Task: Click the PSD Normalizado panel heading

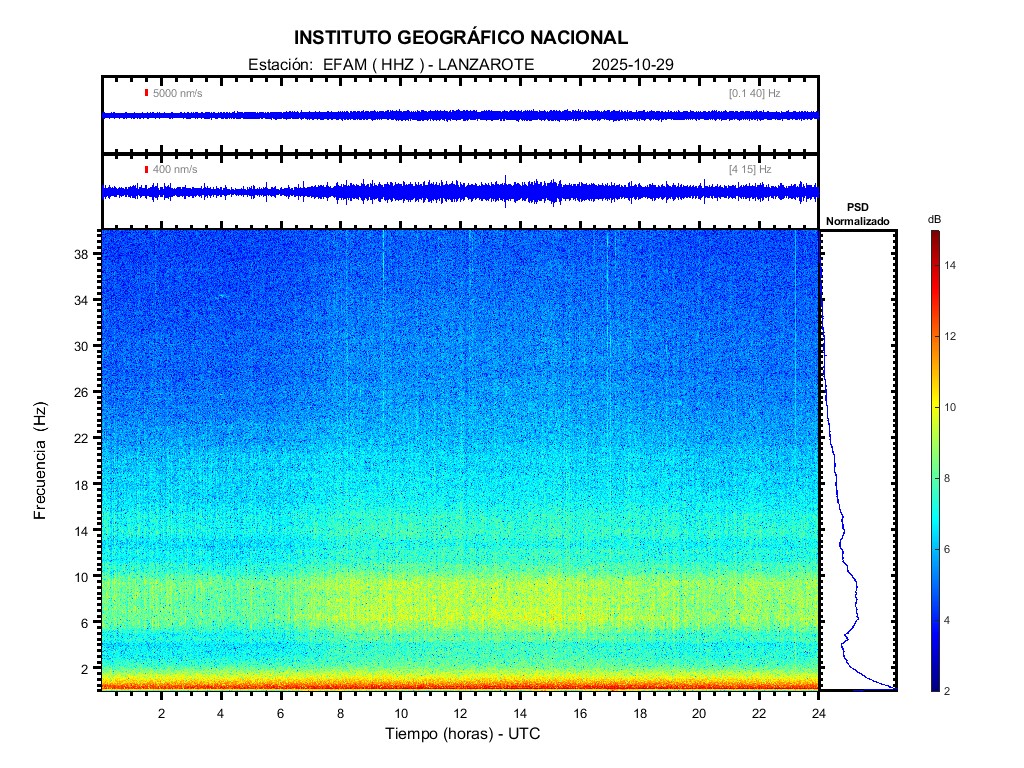Action: pos(857,213)
